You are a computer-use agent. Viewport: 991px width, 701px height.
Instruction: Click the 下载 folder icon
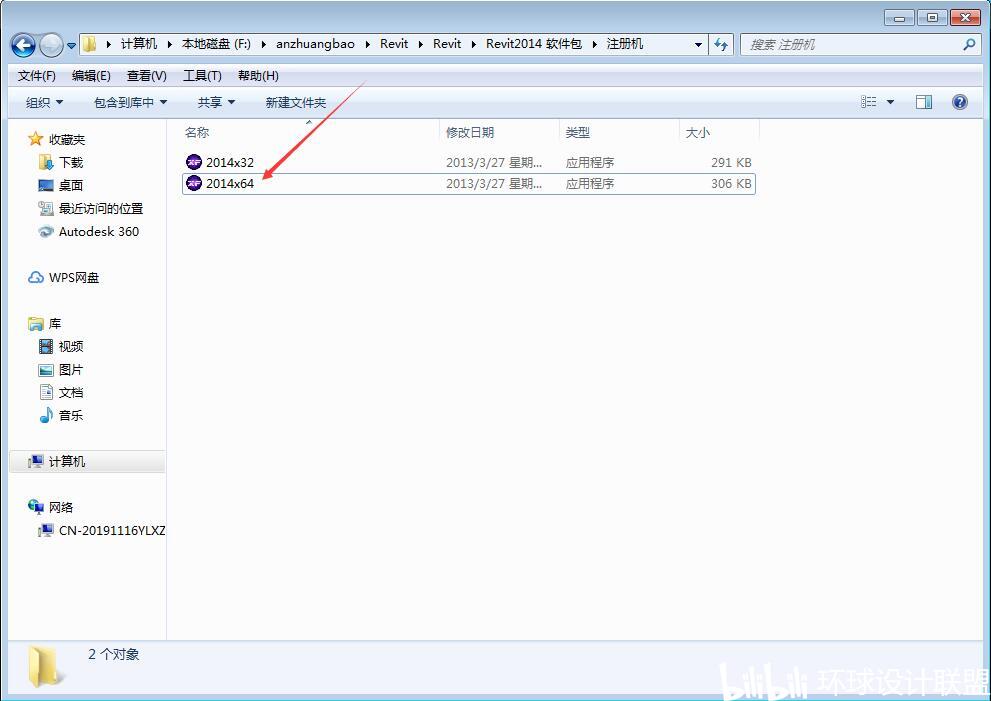click(46, 162)
